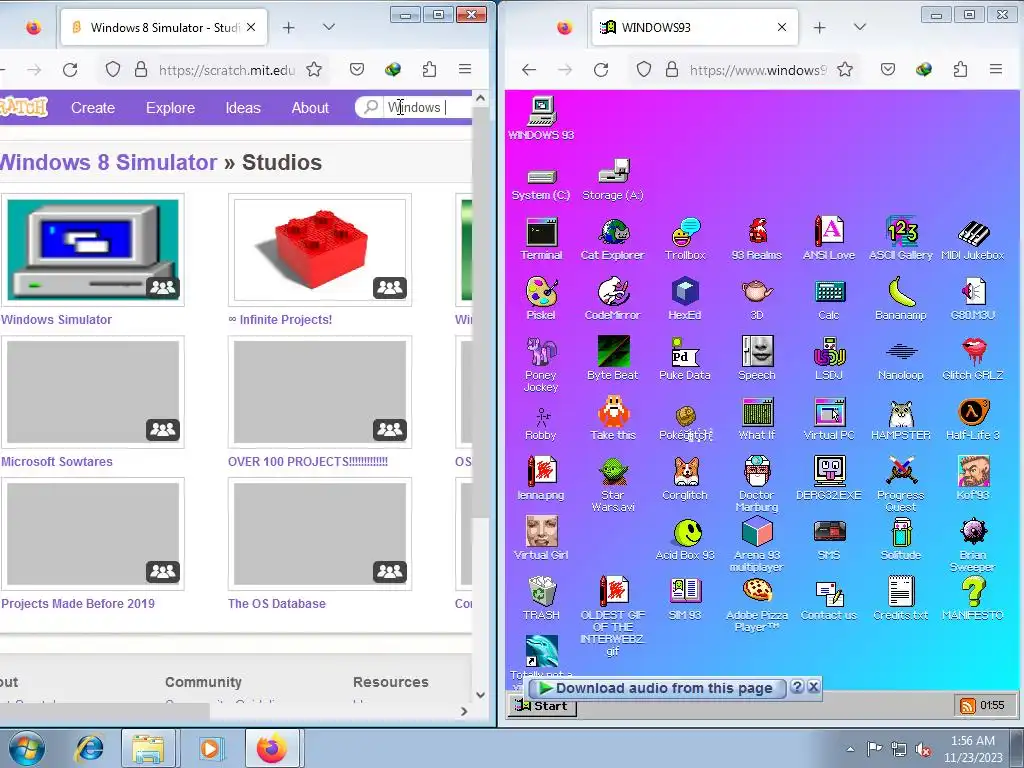Open MANIFESTO question mark icon
1024x768 pixels.
972,598
